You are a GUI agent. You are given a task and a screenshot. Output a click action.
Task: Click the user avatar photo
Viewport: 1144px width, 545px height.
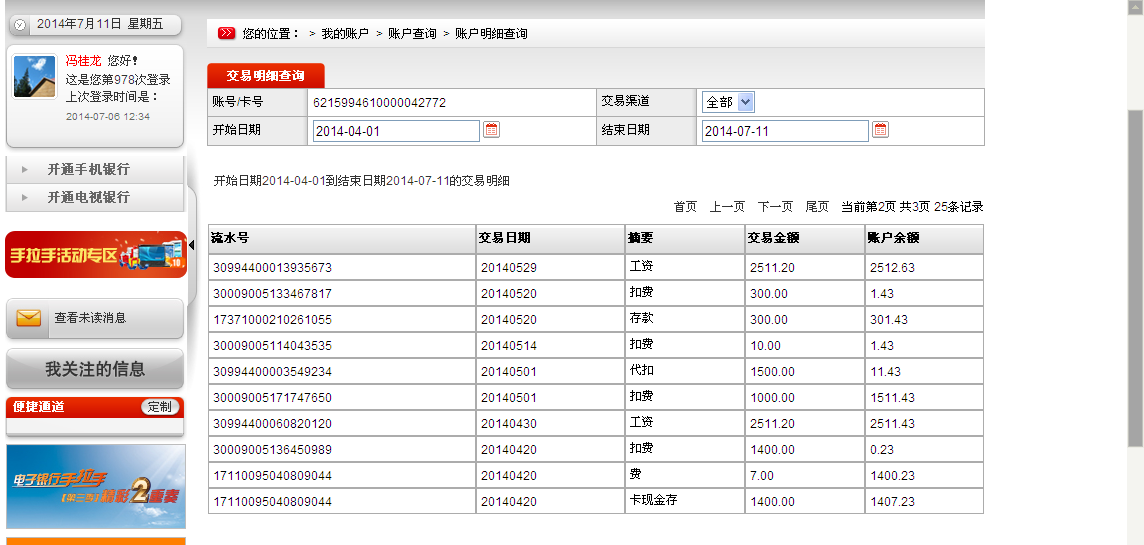[35, 77]
